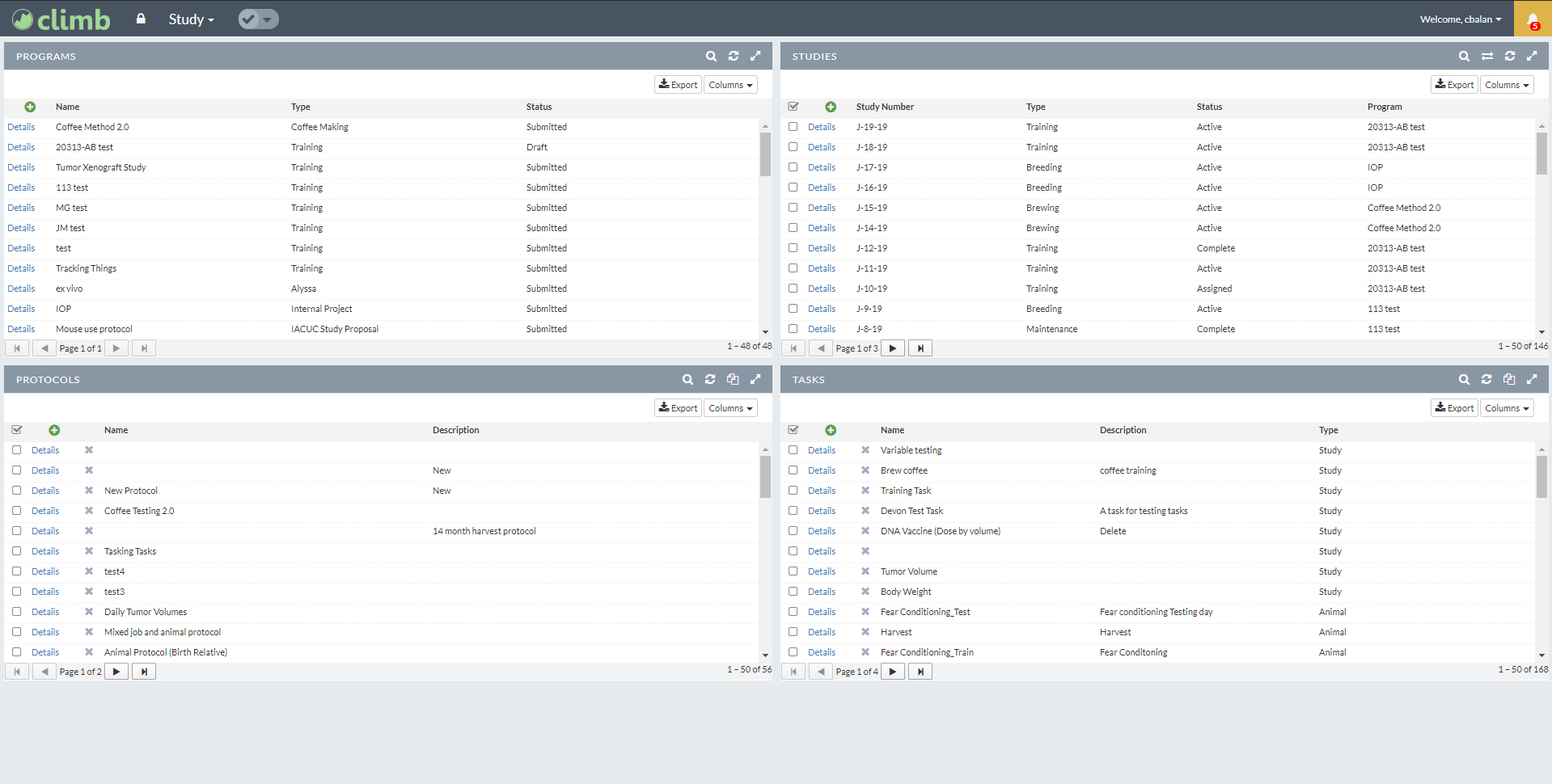Check the box for study J-9-19

point(793,309)
